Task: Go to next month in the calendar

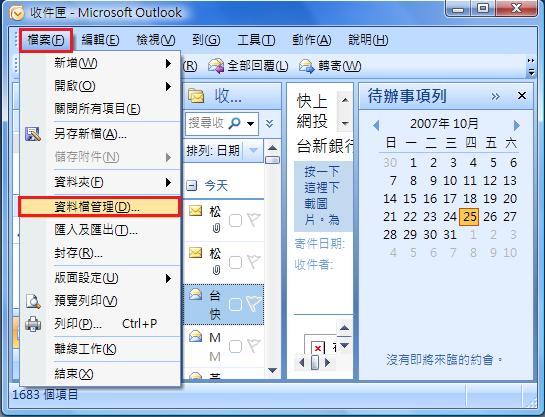Action: pos(516,125)
